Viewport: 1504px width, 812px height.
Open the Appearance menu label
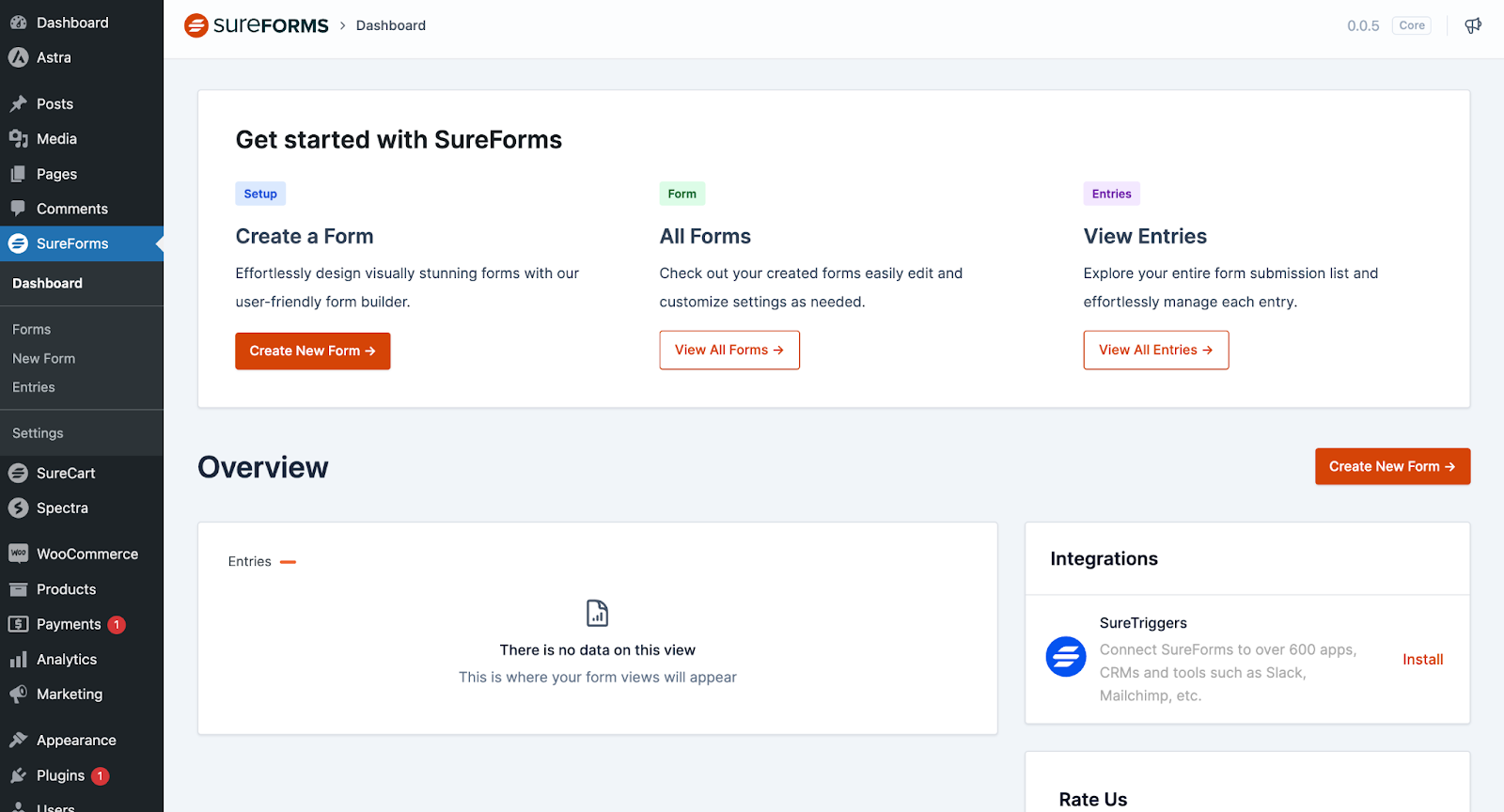[76, 741]
